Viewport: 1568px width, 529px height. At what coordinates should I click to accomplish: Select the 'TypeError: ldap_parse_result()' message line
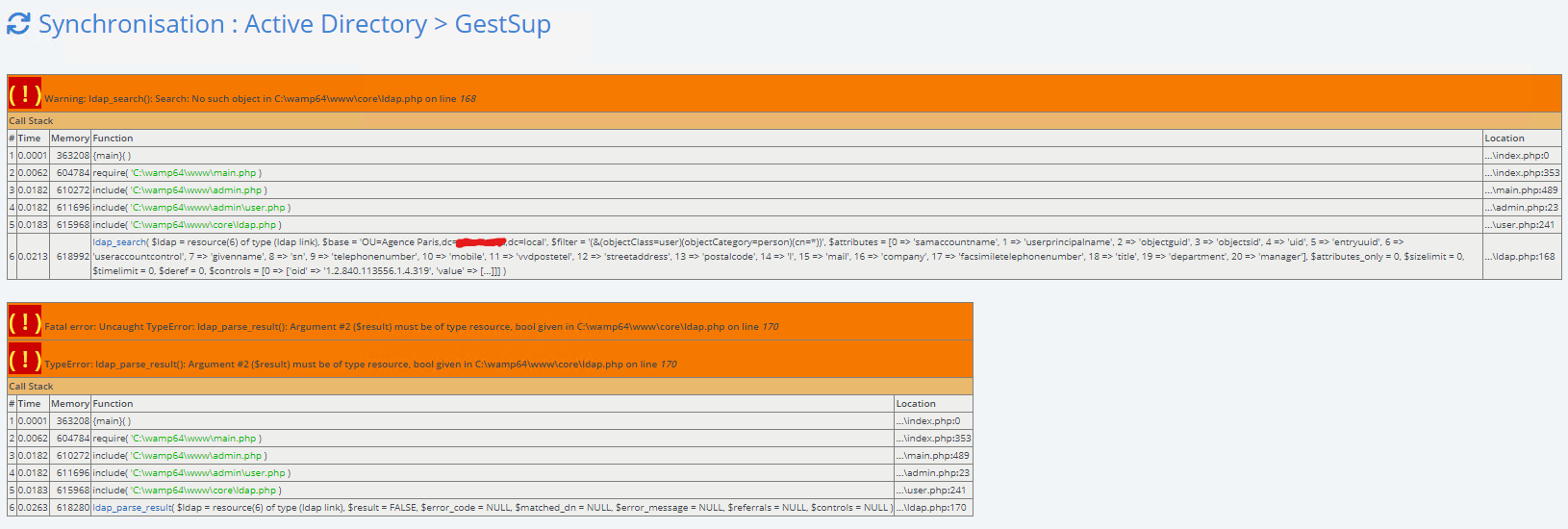pyautogui.click(x=361, y=365)
